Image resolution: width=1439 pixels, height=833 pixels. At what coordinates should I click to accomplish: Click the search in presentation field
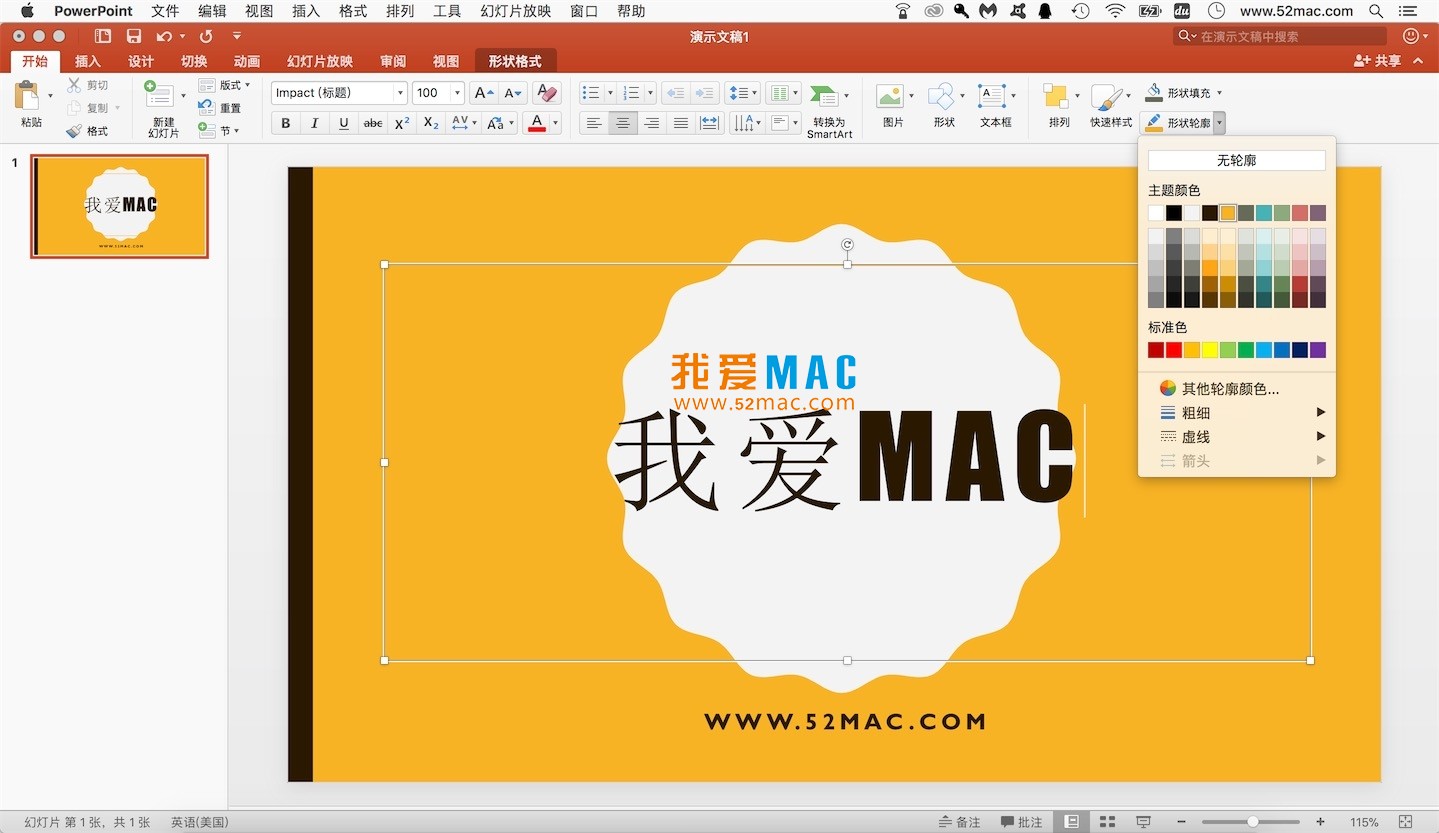[x=1281, y=36]
